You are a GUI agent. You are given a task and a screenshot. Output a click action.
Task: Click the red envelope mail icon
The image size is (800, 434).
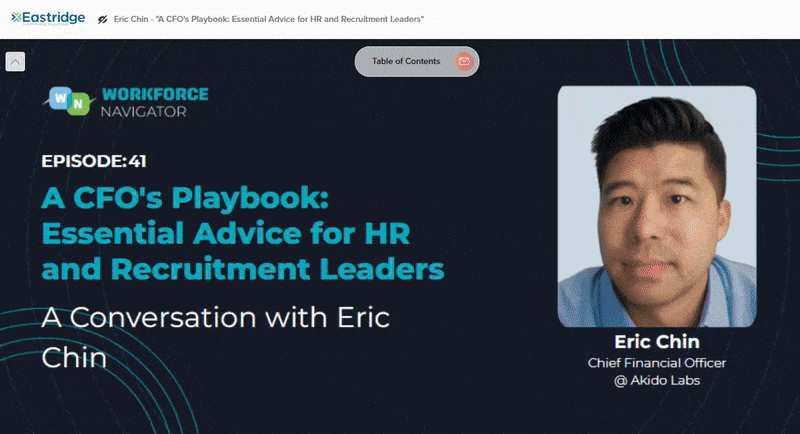pos(463,61)
